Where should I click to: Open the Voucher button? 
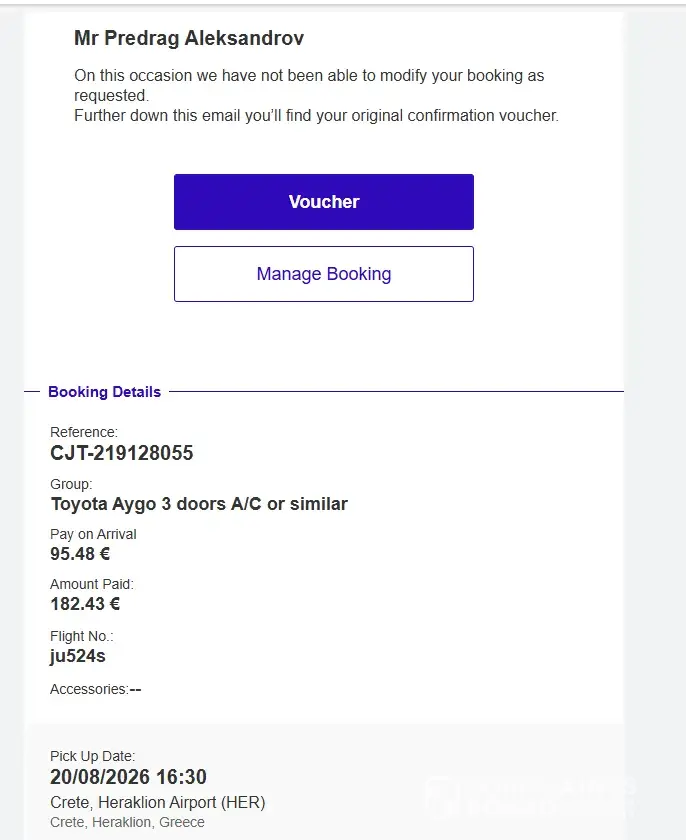(323, 202)
